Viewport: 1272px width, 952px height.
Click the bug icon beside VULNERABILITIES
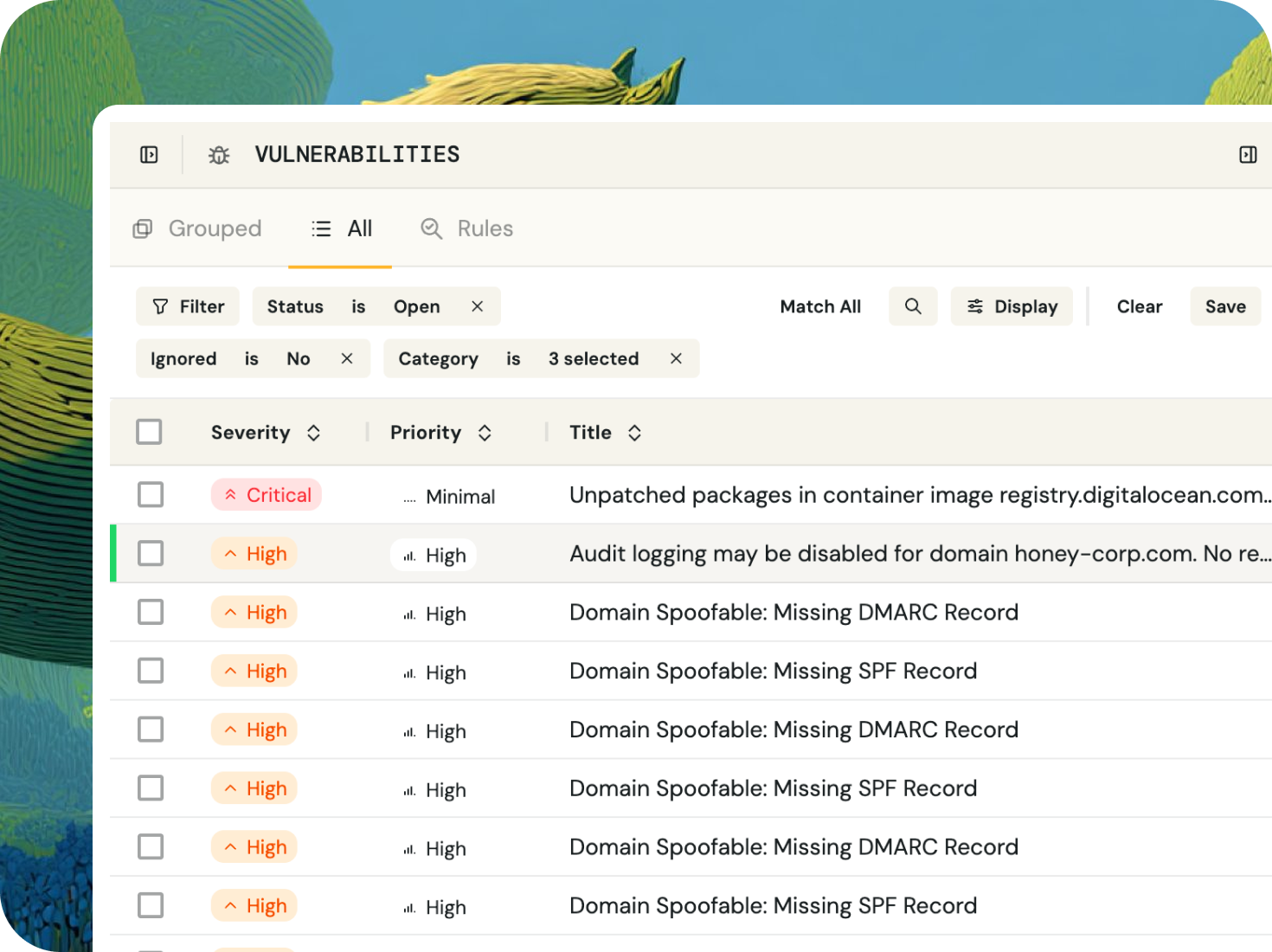pos(219,155)
